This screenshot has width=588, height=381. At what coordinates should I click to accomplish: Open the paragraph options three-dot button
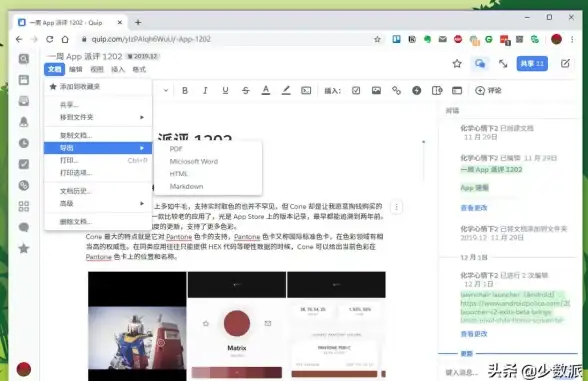[x=396, y=207]
